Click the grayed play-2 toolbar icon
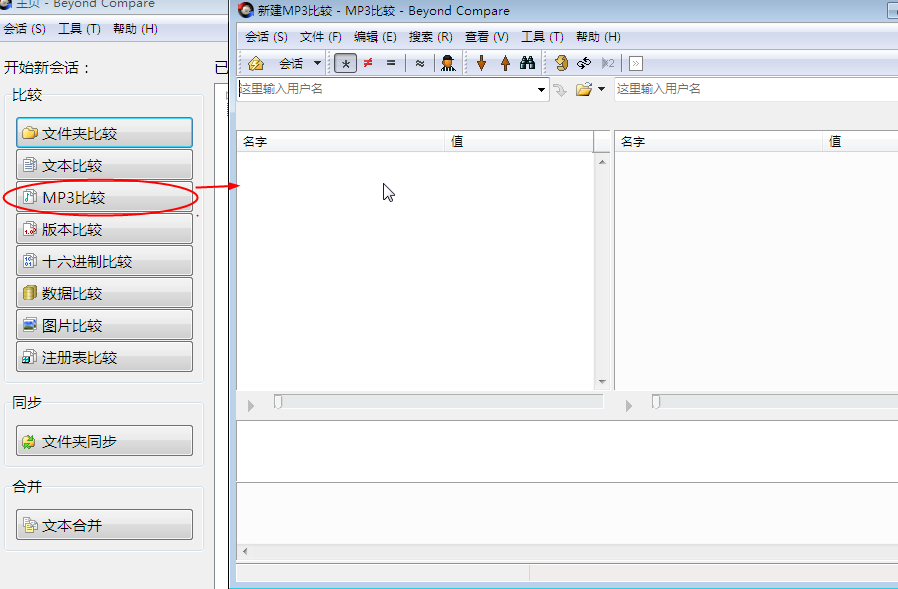This screenshot has width=898, height=589. click(608, 63)
